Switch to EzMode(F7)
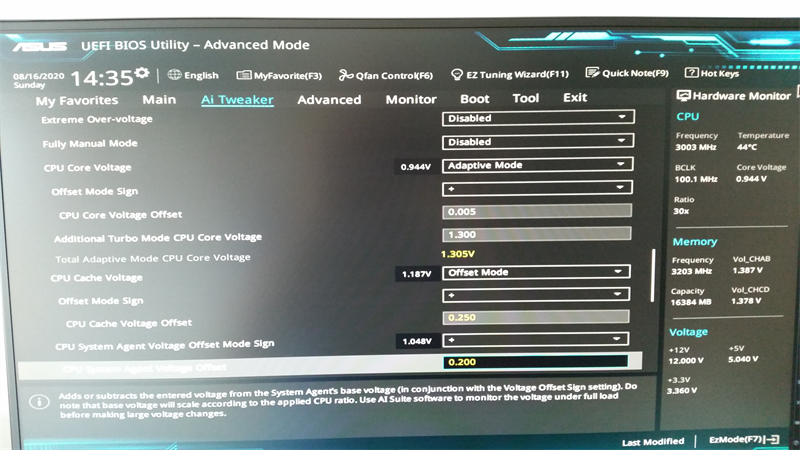The image size is (800, 450). pos(744,439)
